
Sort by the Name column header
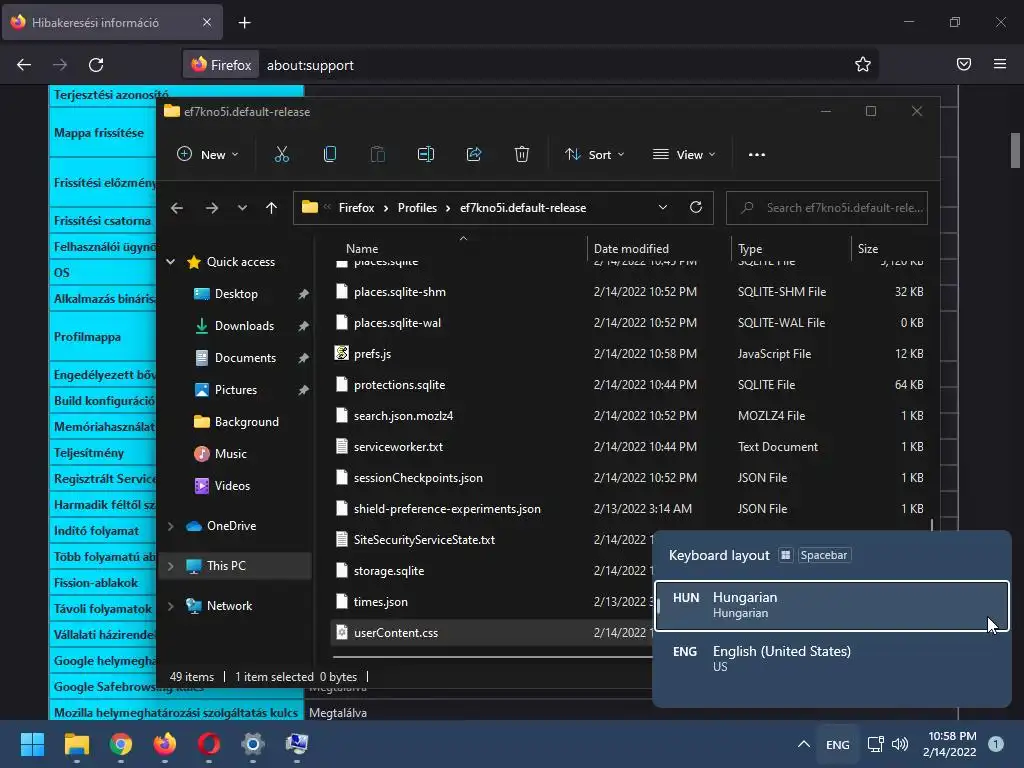pos(362,249)
